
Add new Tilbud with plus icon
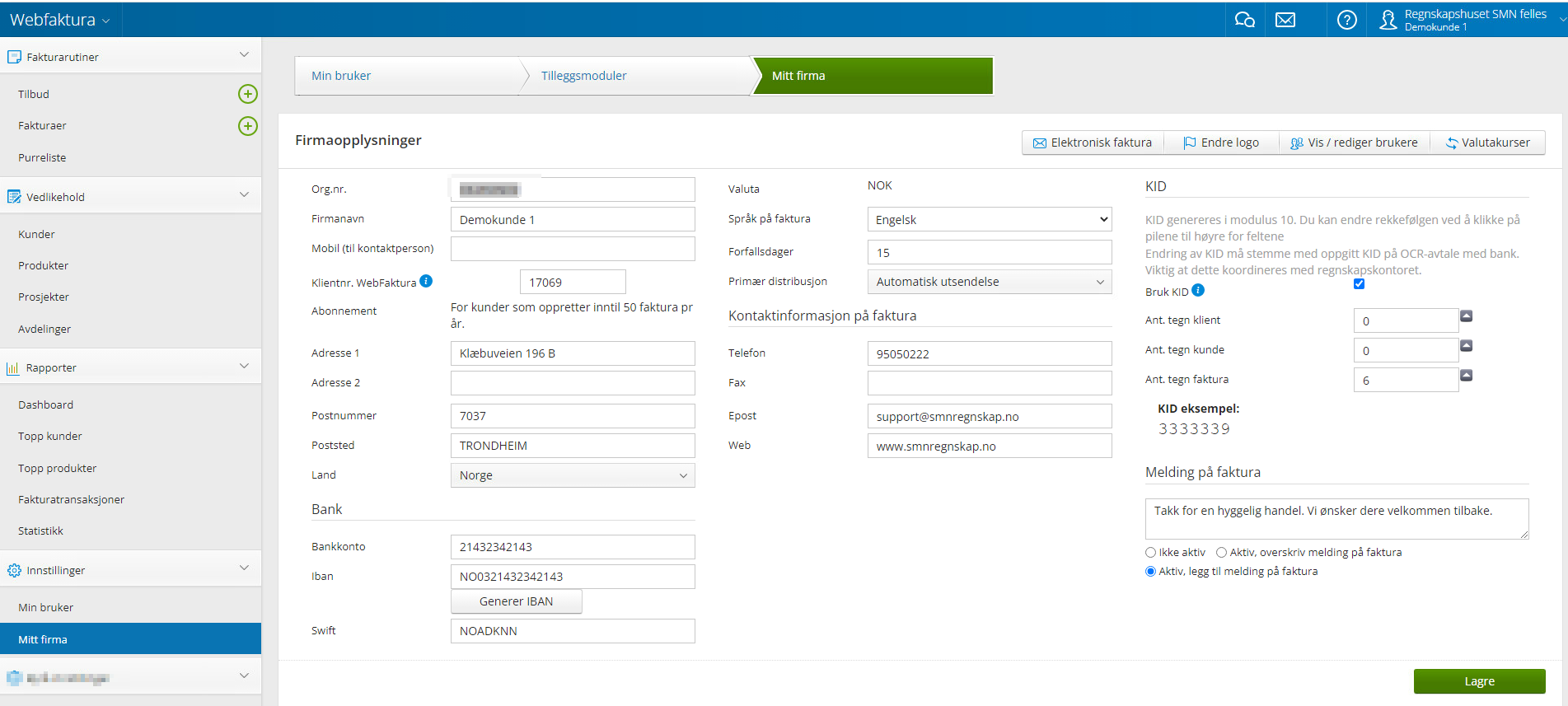(248, 94)
